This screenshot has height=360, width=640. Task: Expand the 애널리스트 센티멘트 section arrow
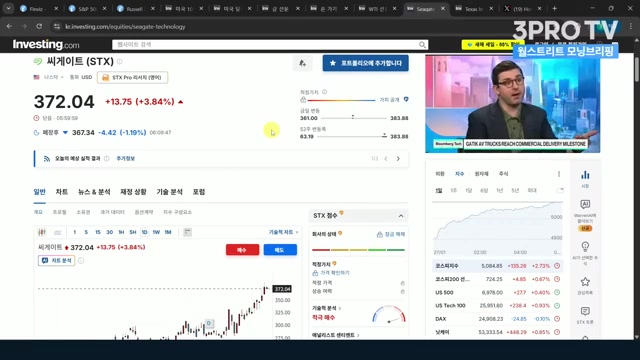click(x=358, y=336)
